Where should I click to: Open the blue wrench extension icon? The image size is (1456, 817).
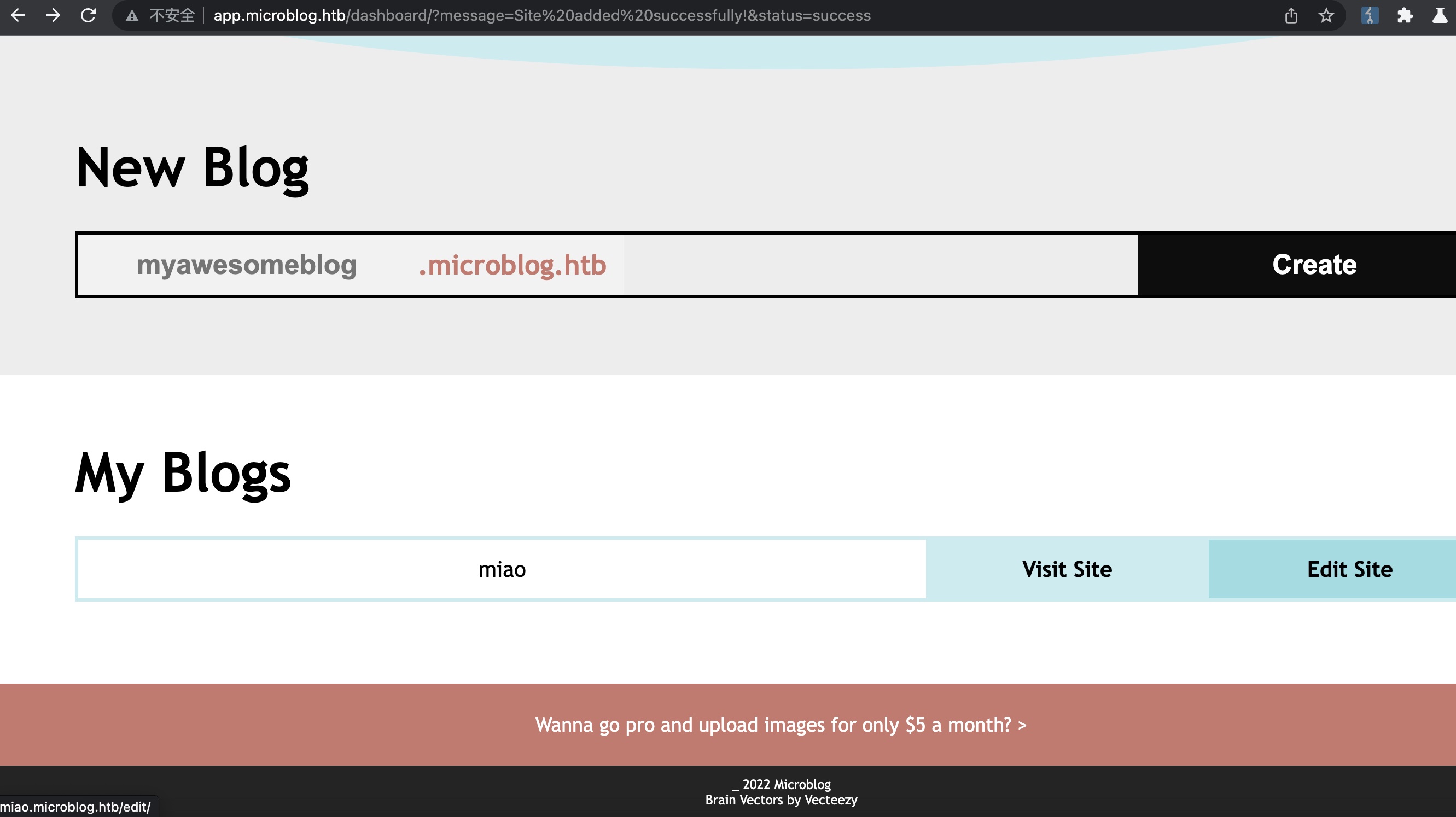tap(1370, 15)
